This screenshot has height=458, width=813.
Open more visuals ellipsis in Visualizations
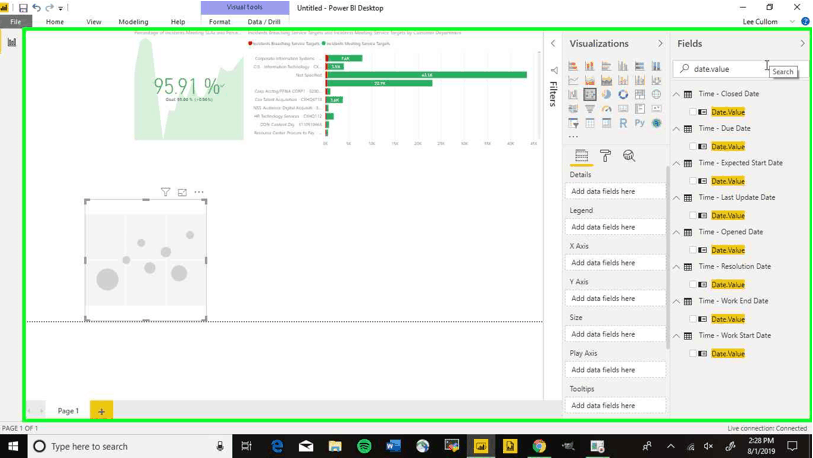[573, 137]
